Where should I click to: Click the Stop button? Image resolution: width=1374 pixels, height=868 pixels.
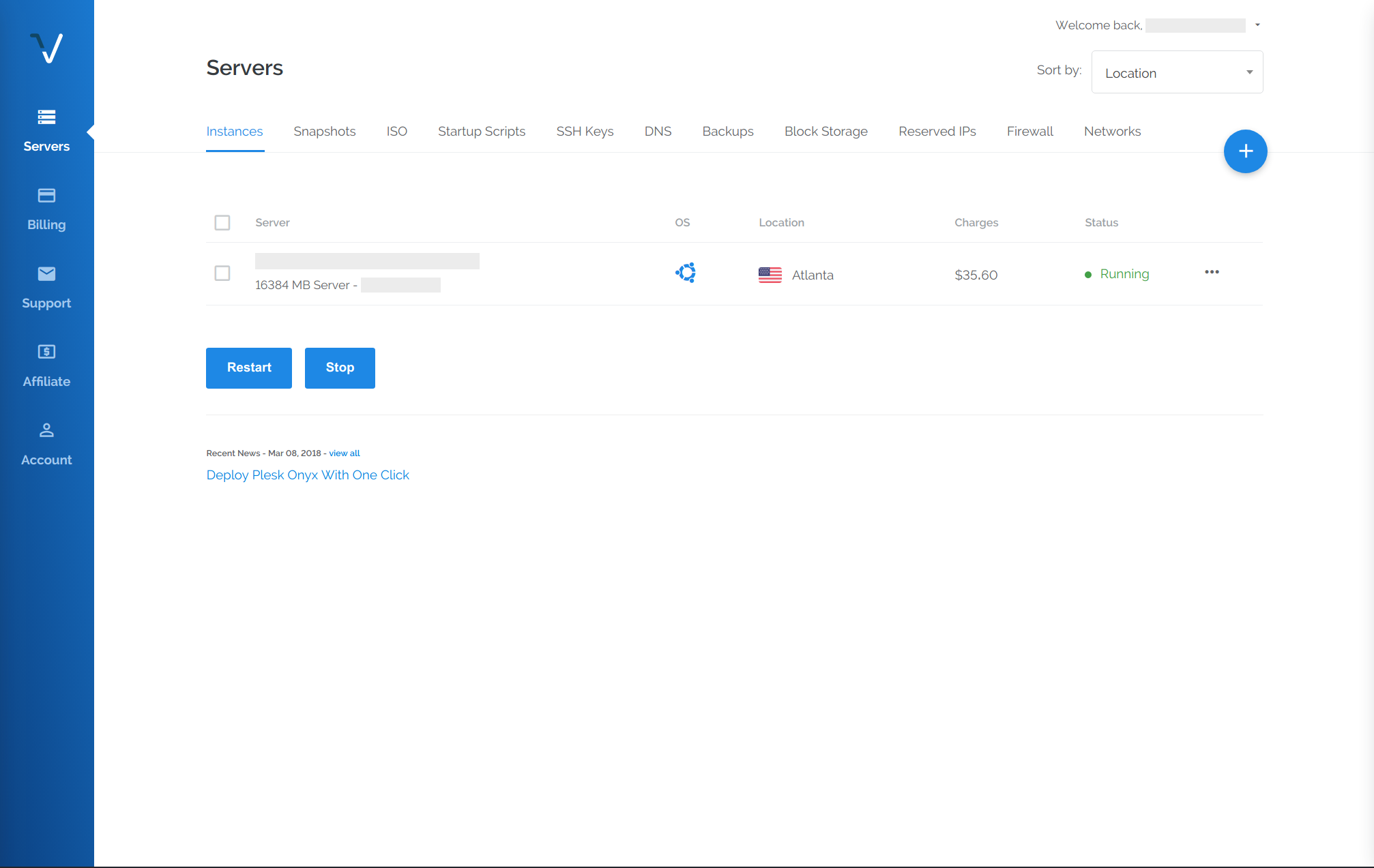(x=340, y=368)
